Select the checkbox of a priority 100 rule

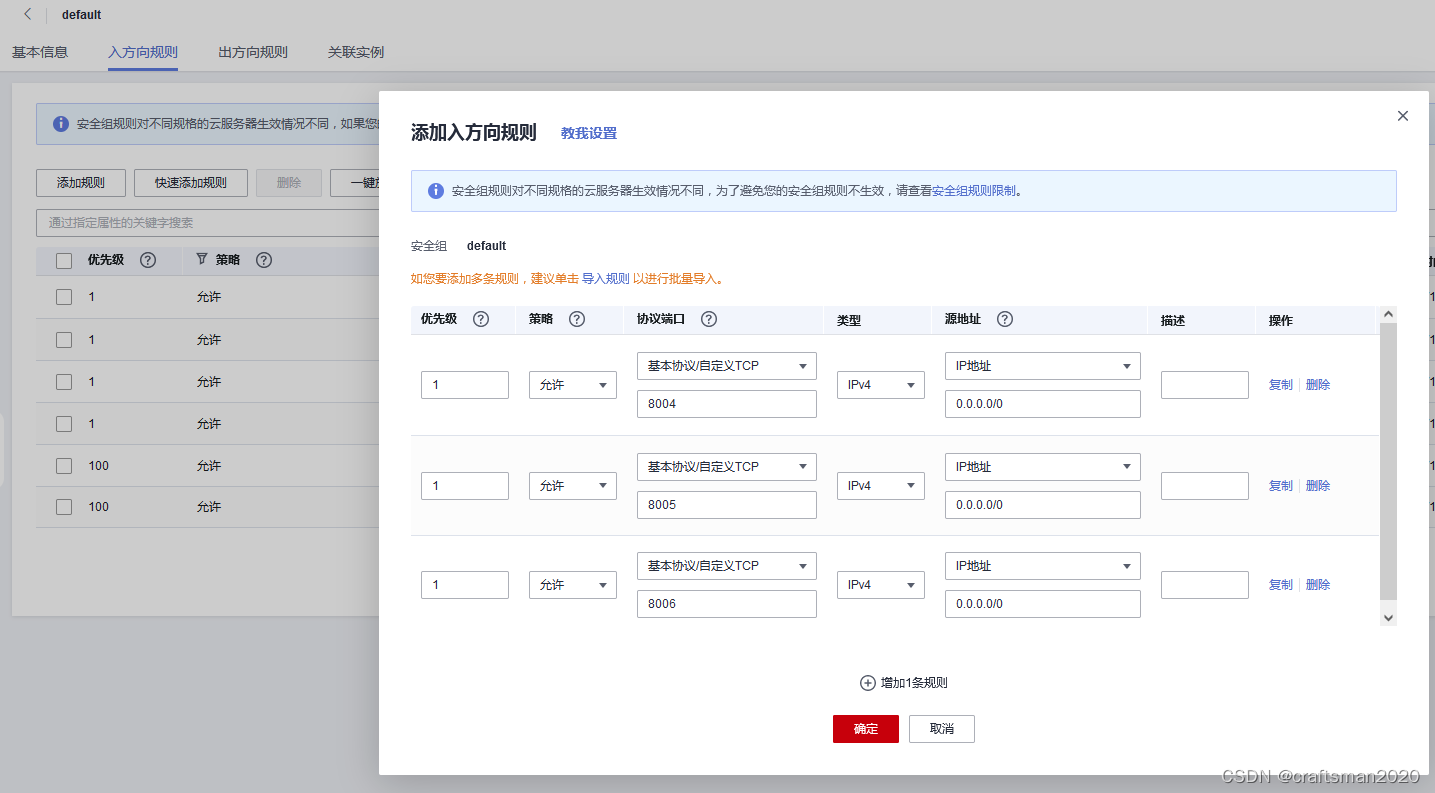point(64,465)
